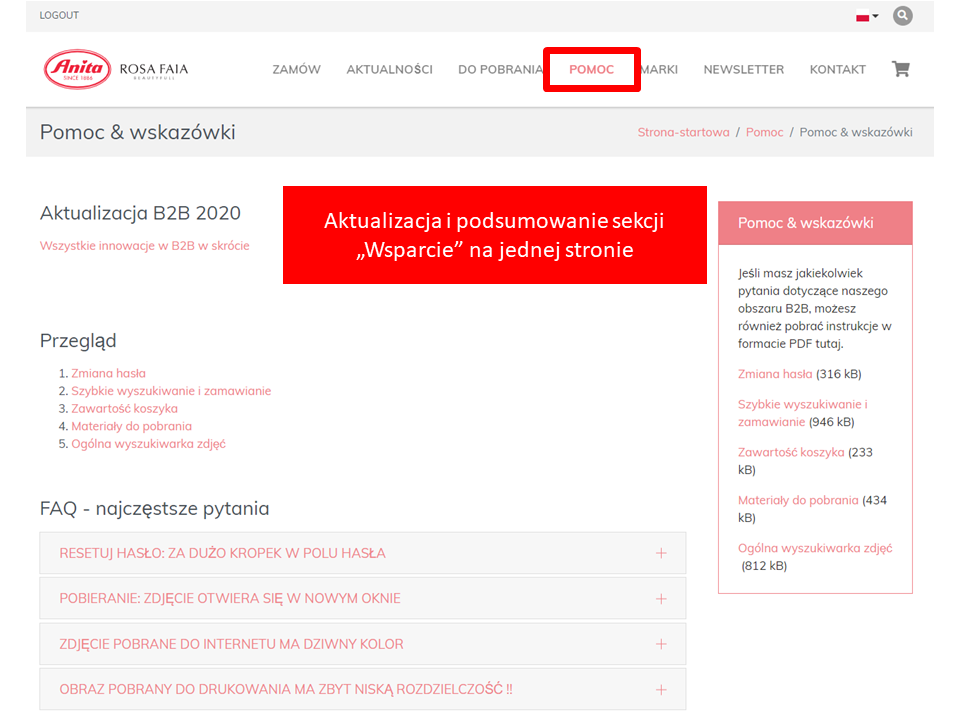The image size is (960, 720).
Task: Expand ZDJĘCIE POBRANE DO INTERNETU question
Action: pyautogui.click(x=362, y=644)
